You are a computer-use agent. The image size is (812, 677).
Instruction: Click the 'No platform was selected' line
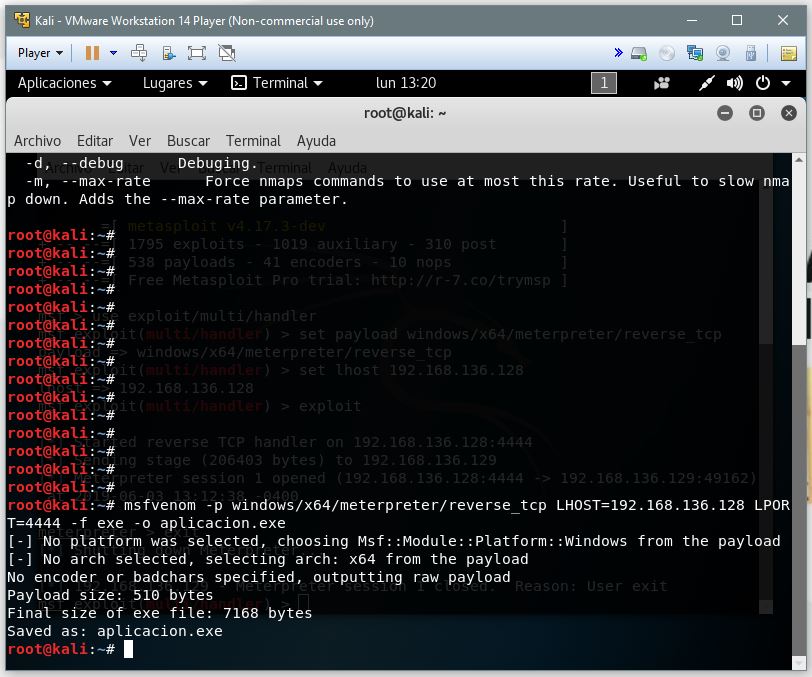[x=394, y=541]
